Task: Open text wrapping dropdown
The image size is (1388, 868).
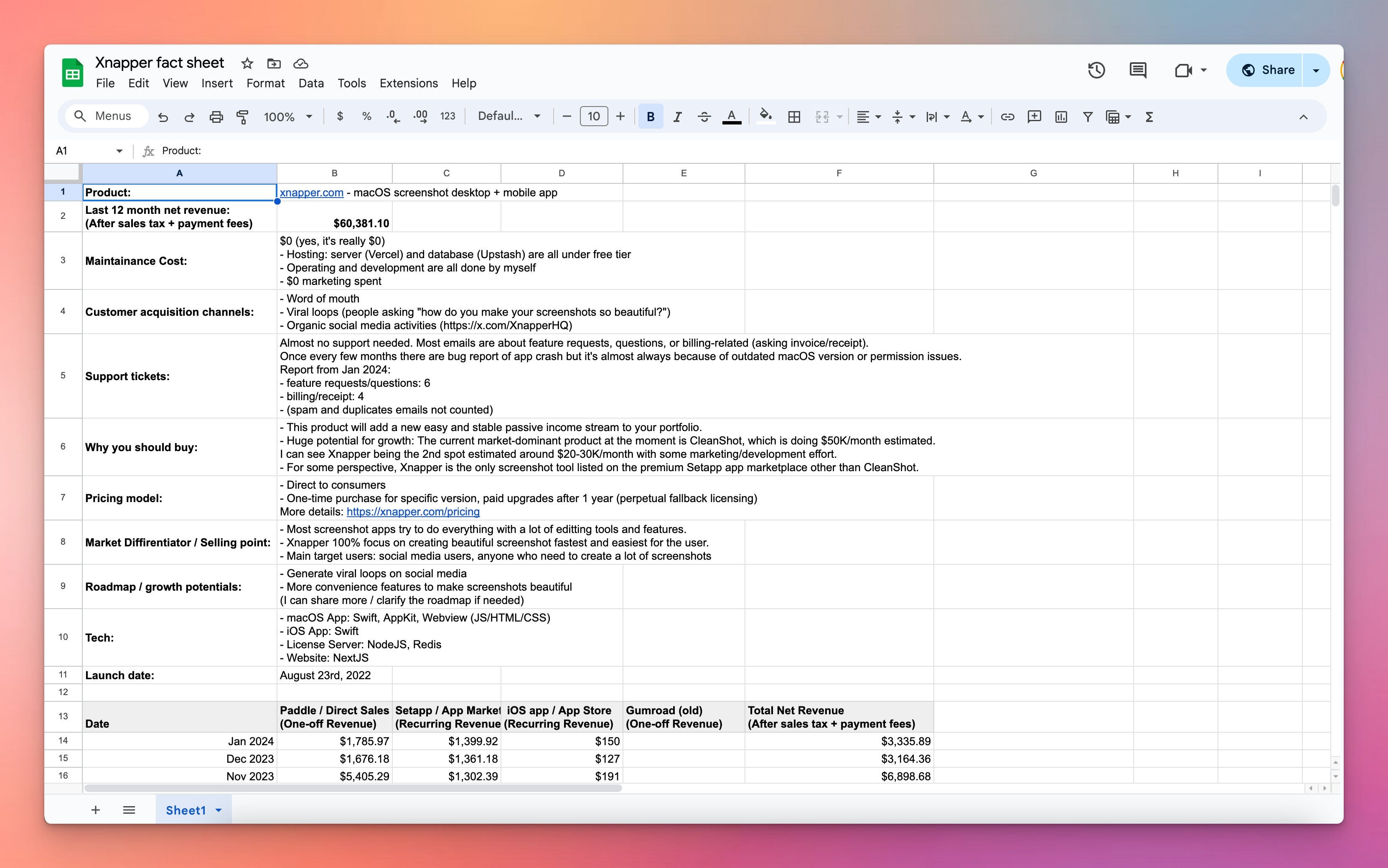Action: point(937,117)
